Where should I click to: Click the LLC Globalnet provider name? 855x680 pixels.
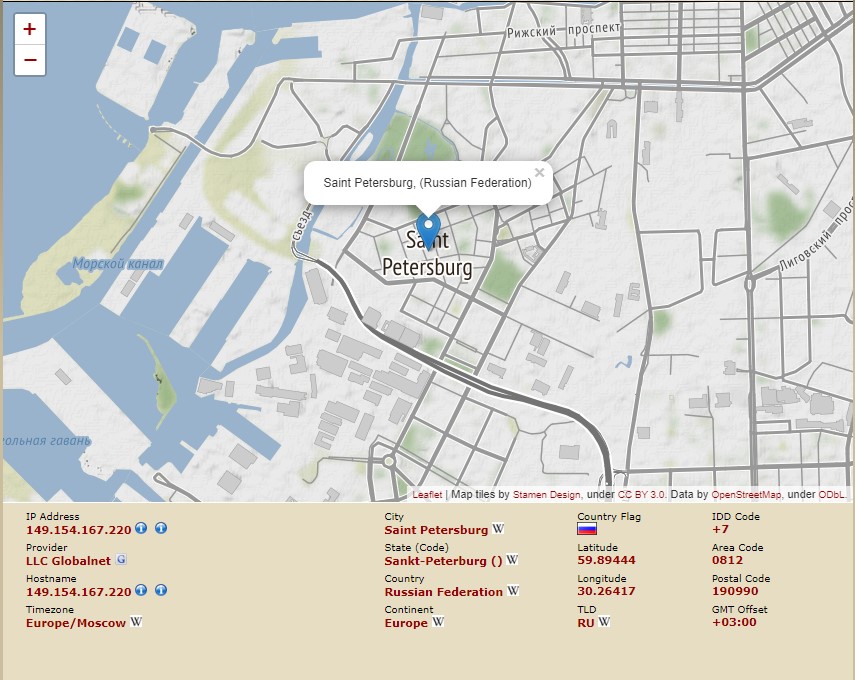click(x=68, y=561)
